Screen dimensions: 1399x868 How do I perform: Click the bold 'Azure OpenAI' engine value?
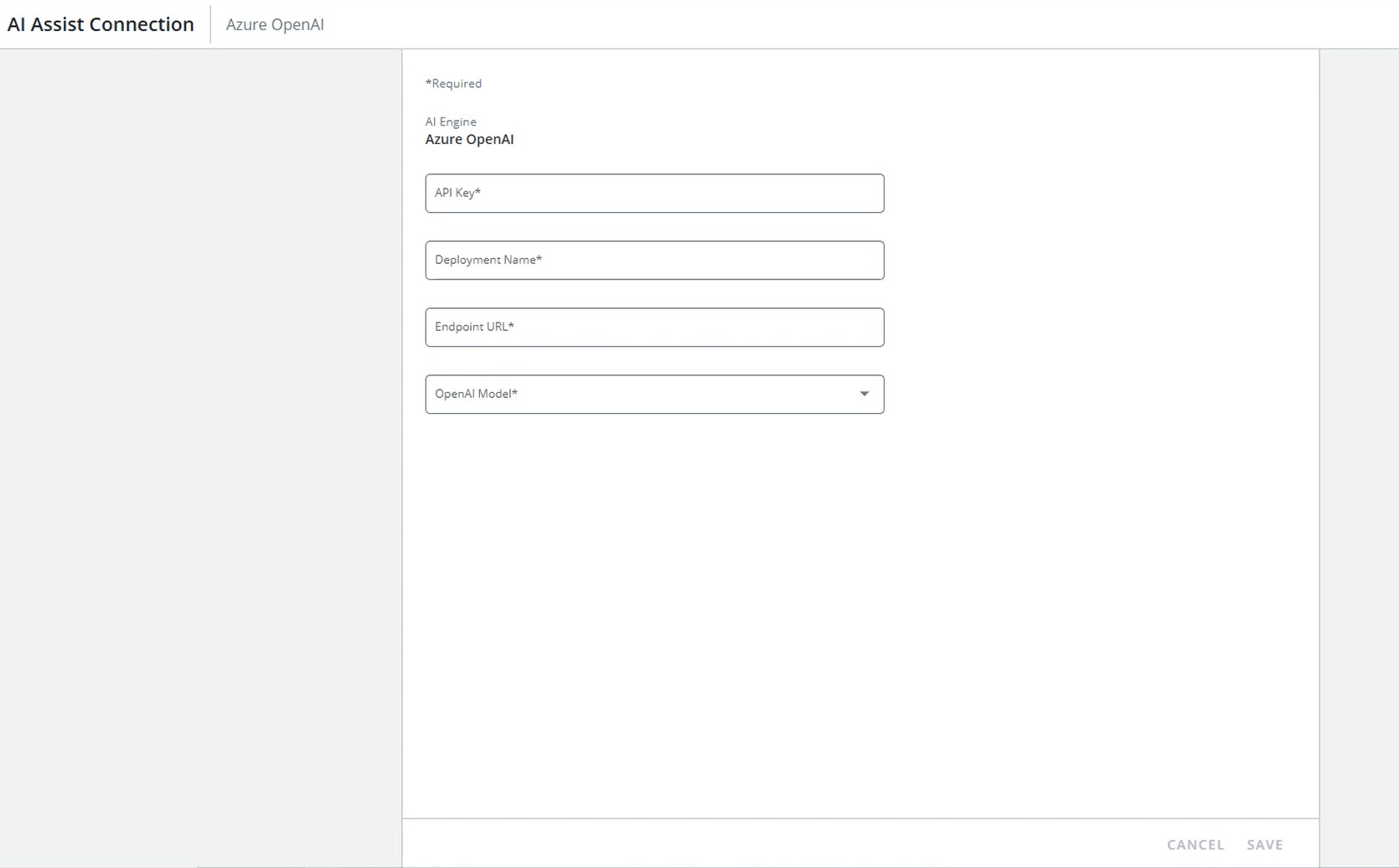coord(469,139)
